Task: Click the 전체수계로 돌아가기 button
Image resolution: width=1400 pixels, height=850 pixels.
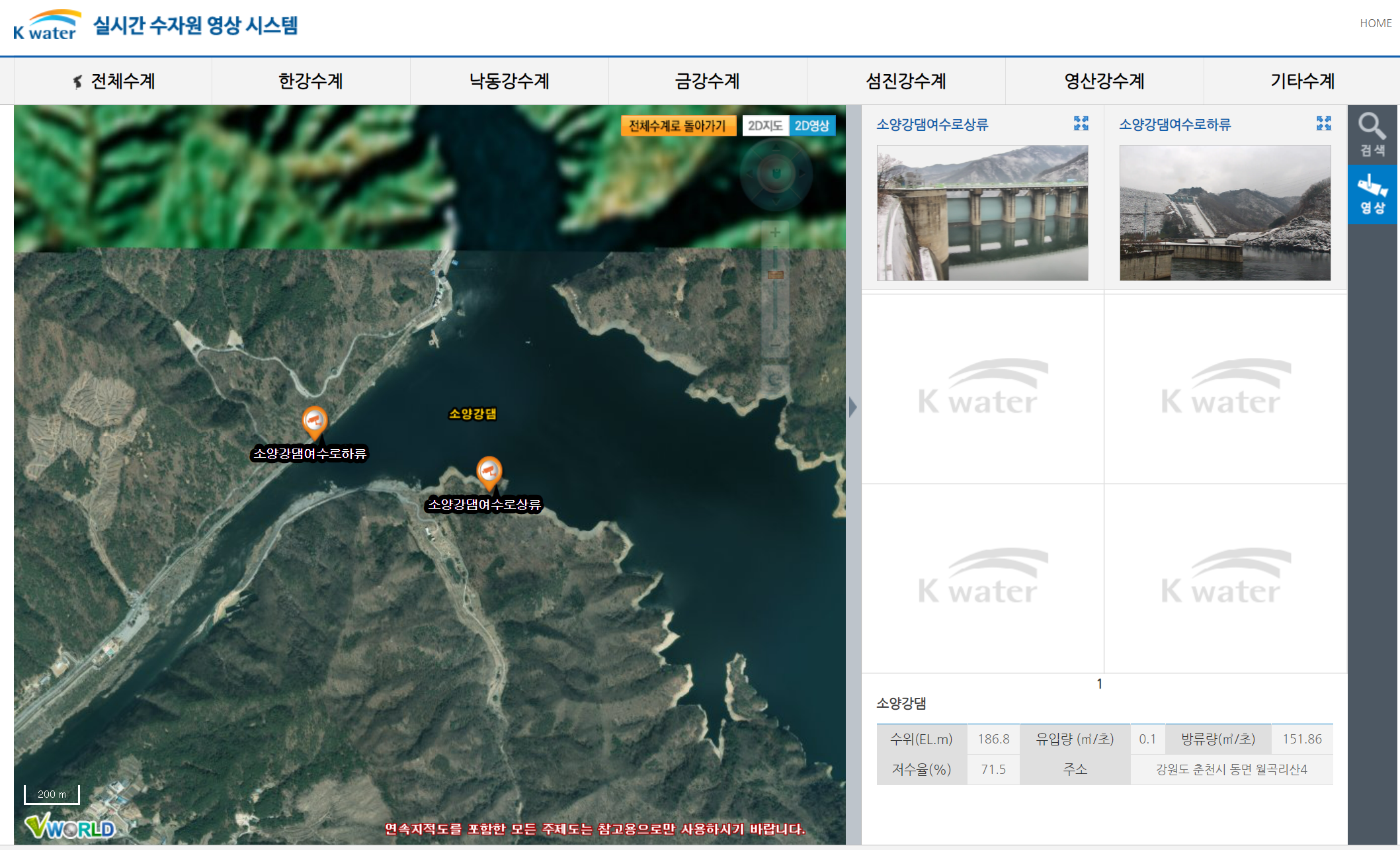Action: (677, 126)
